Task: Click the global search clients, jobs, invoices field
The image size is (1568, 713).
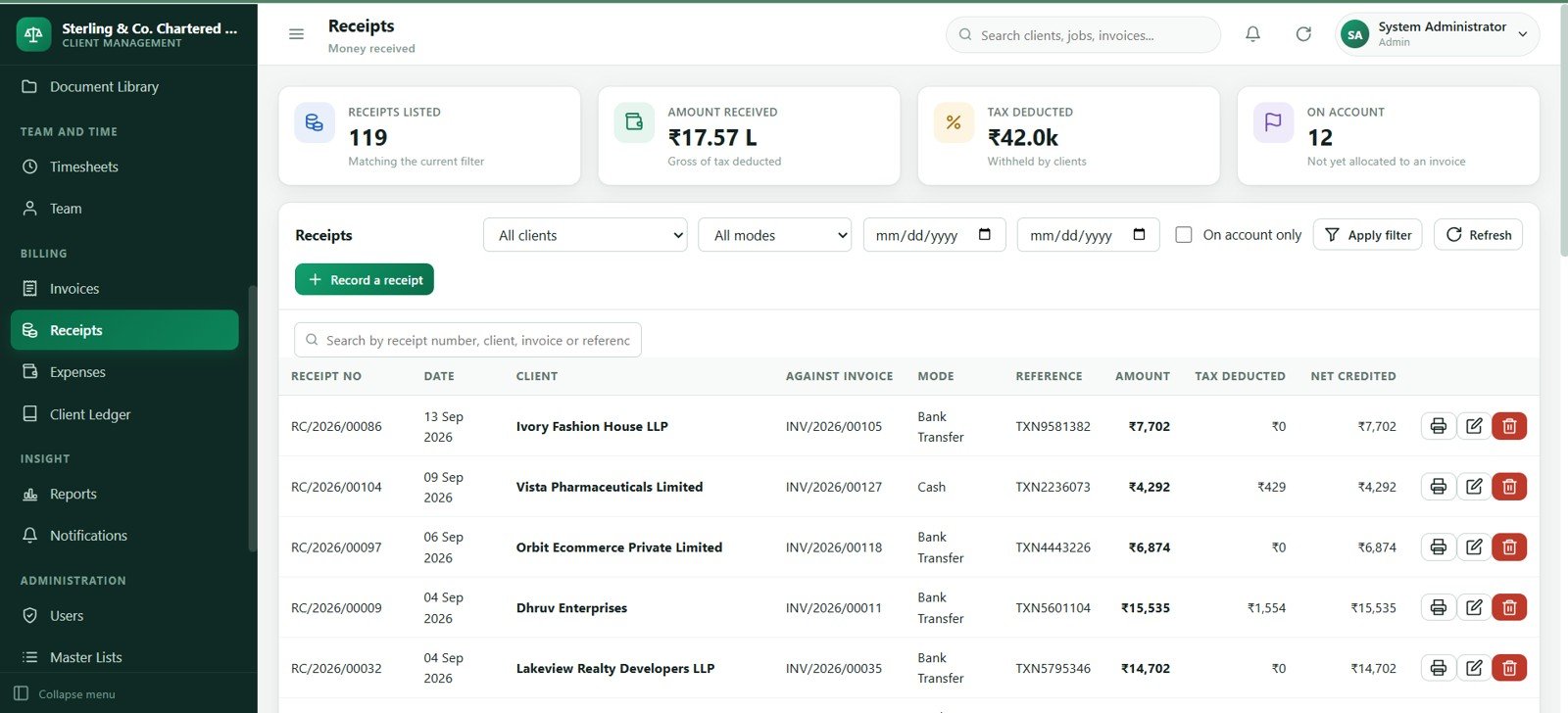Action: pos(1083,34)
